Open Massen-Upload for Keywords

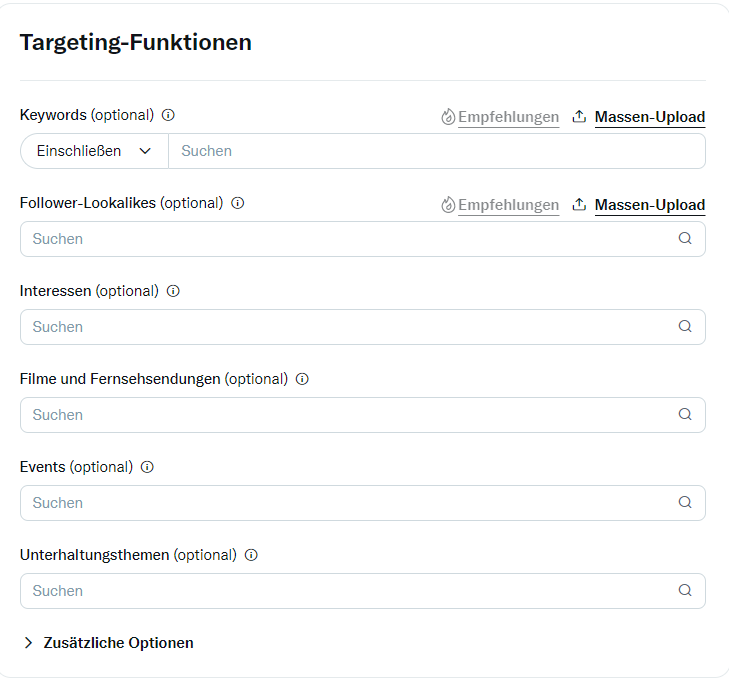pyautogui.click(x=650, y=117)
